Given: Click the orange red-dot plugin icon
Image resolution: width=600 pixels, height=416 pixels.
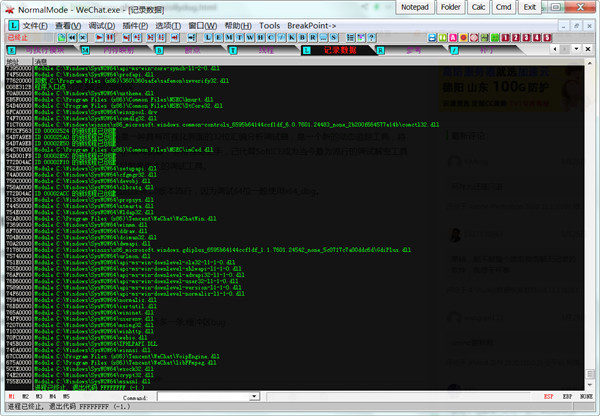Looking at the screenshot, I should pyautogui.click(x=463, y=38).
